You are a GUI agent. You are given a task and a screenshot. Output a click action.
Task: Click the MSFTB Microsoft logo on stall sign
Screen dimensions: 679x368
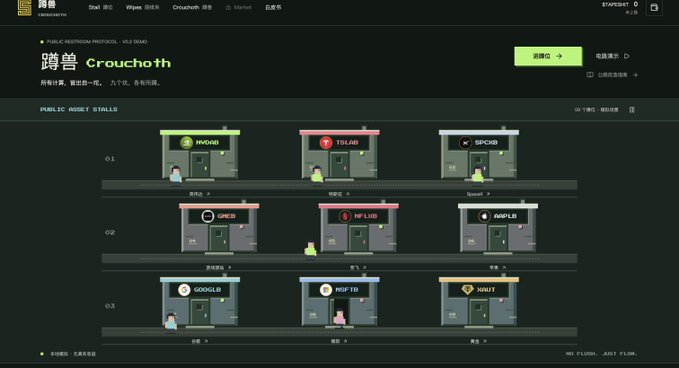(x=326, y=290)
